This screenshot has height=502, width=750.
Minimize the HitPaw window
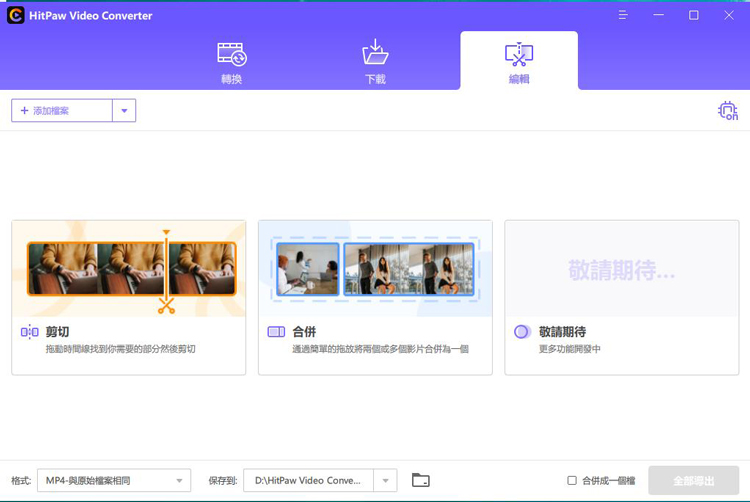click(x=659, y=15)
